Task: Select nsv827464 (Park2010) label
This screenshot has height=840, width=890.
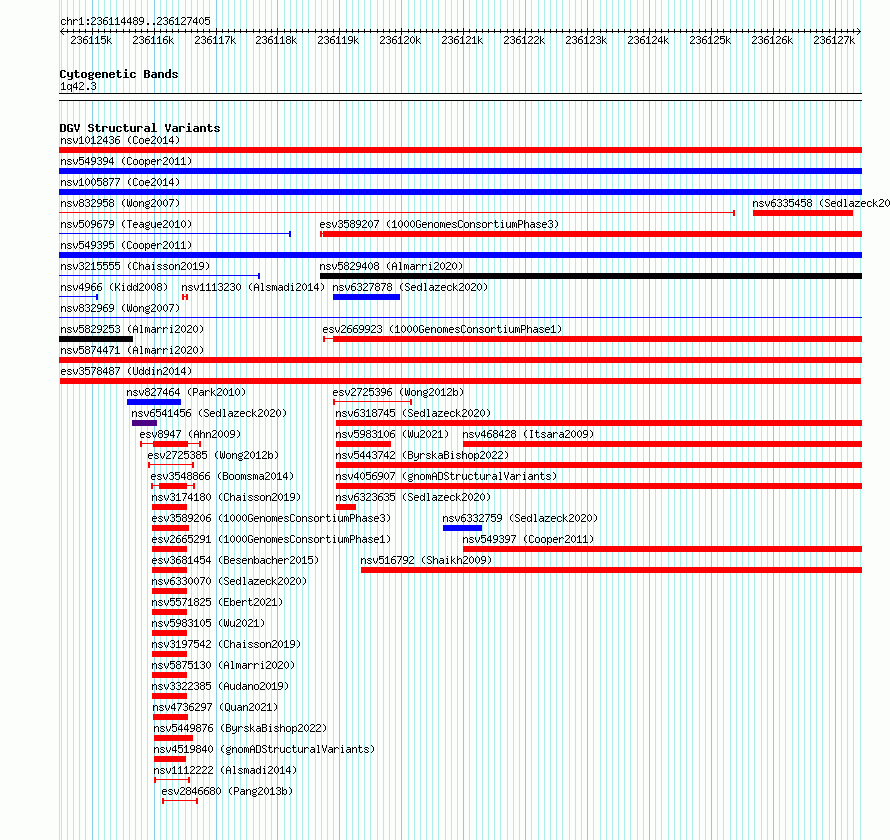Action: tap(186, 392)
